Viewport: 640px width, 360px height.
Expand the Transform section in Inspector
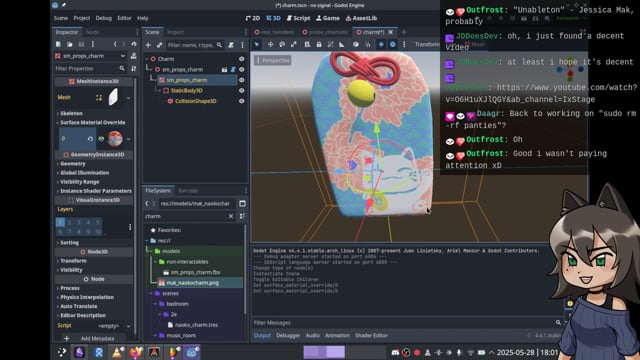click(x=73, y=261)
